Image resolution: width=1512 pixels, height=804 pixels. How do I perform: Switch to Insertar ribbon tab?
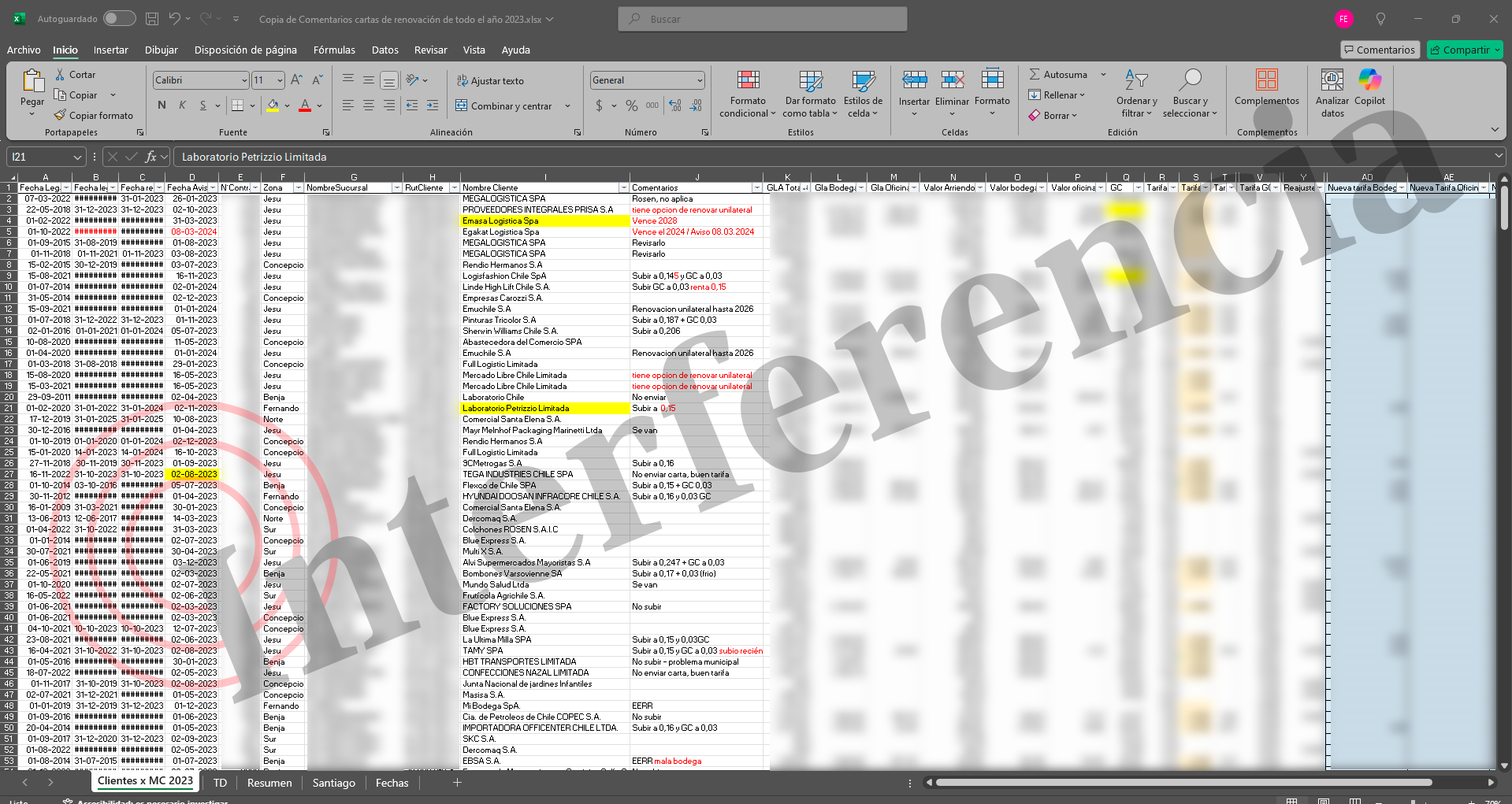click(111, 50)
